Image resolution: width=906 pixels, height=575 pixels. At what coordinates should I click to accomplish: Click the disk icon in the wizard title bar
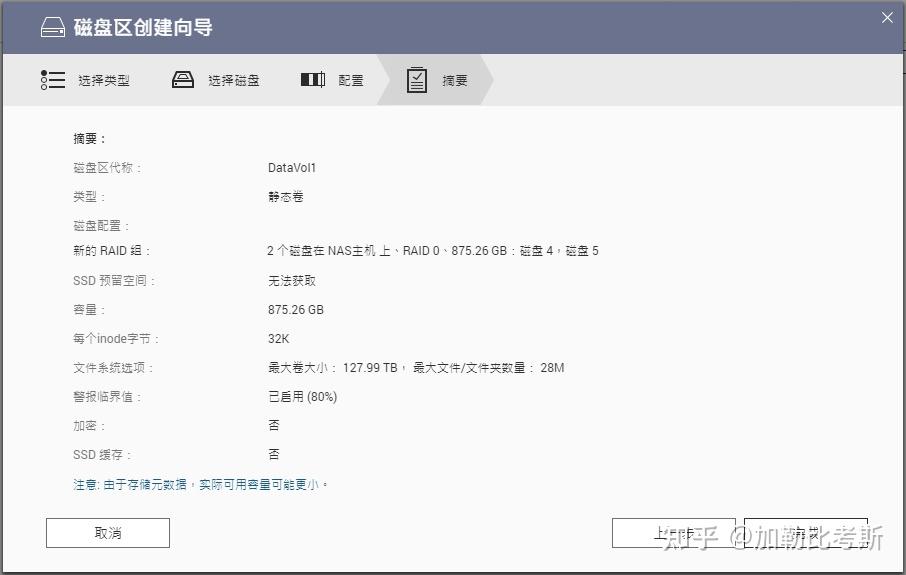[x=53, y=27]
